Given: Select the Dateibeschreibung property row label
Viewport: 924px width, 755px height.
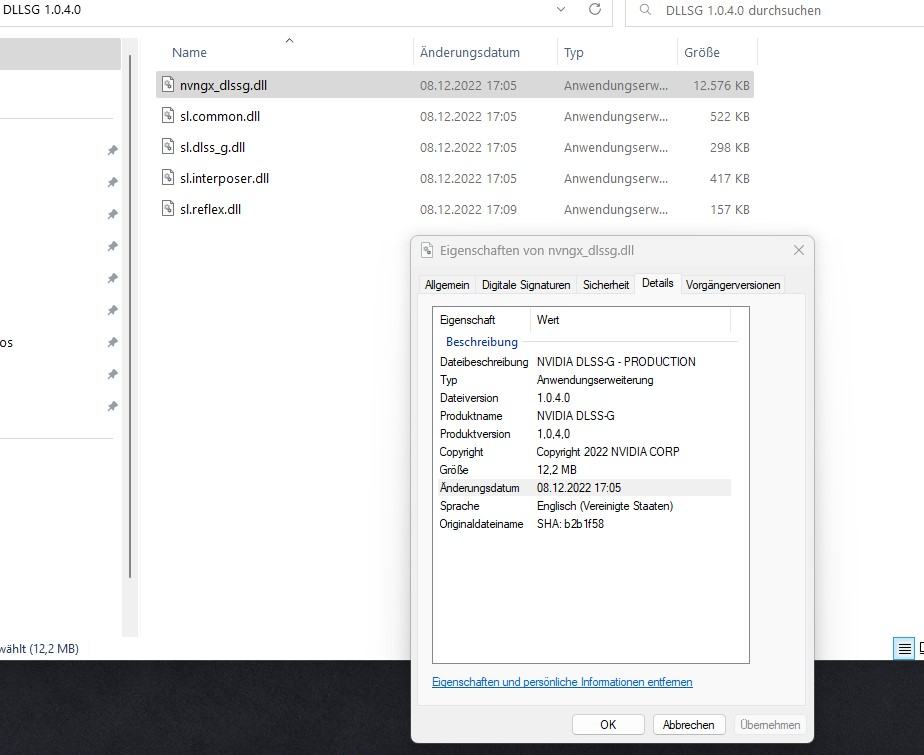Looking at the screenshot, I should (x=484, y=362).
